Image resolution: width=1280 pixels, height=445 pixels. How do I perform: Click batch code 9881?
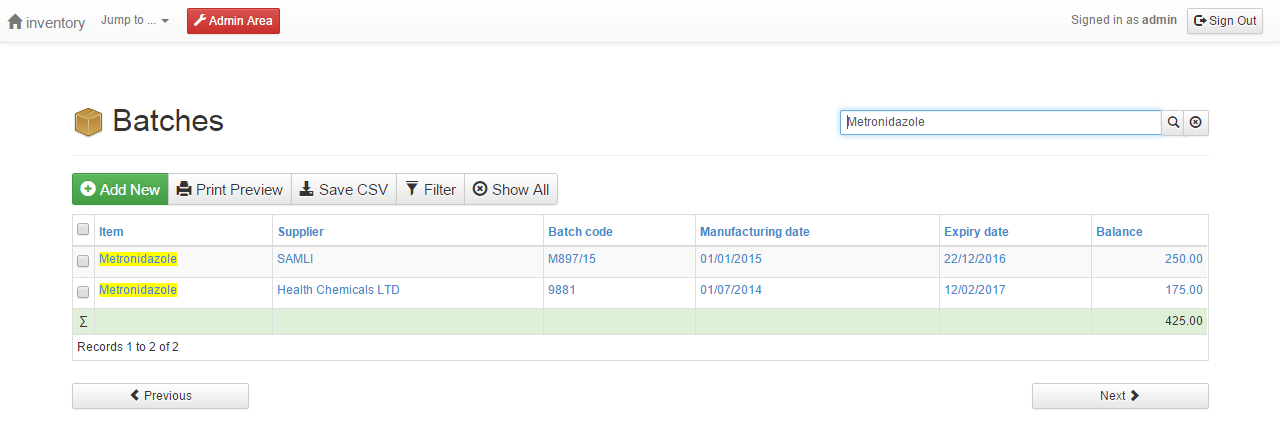click(562, 290)
